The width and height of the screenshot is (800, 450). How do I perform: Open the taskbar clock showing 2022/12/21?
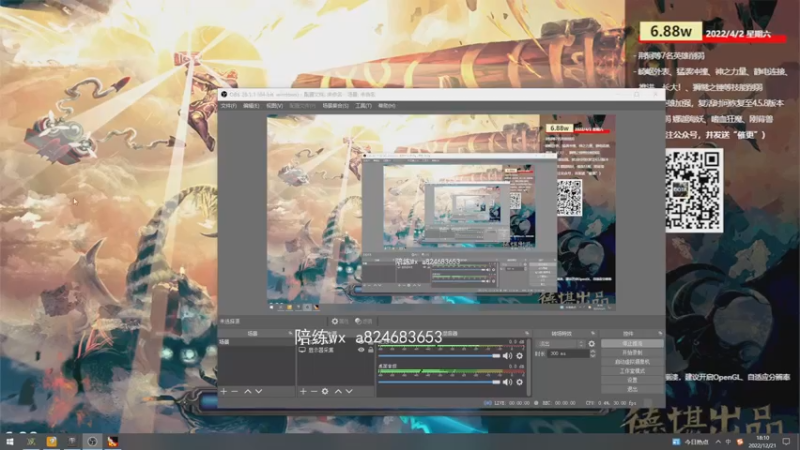point(762,442)
